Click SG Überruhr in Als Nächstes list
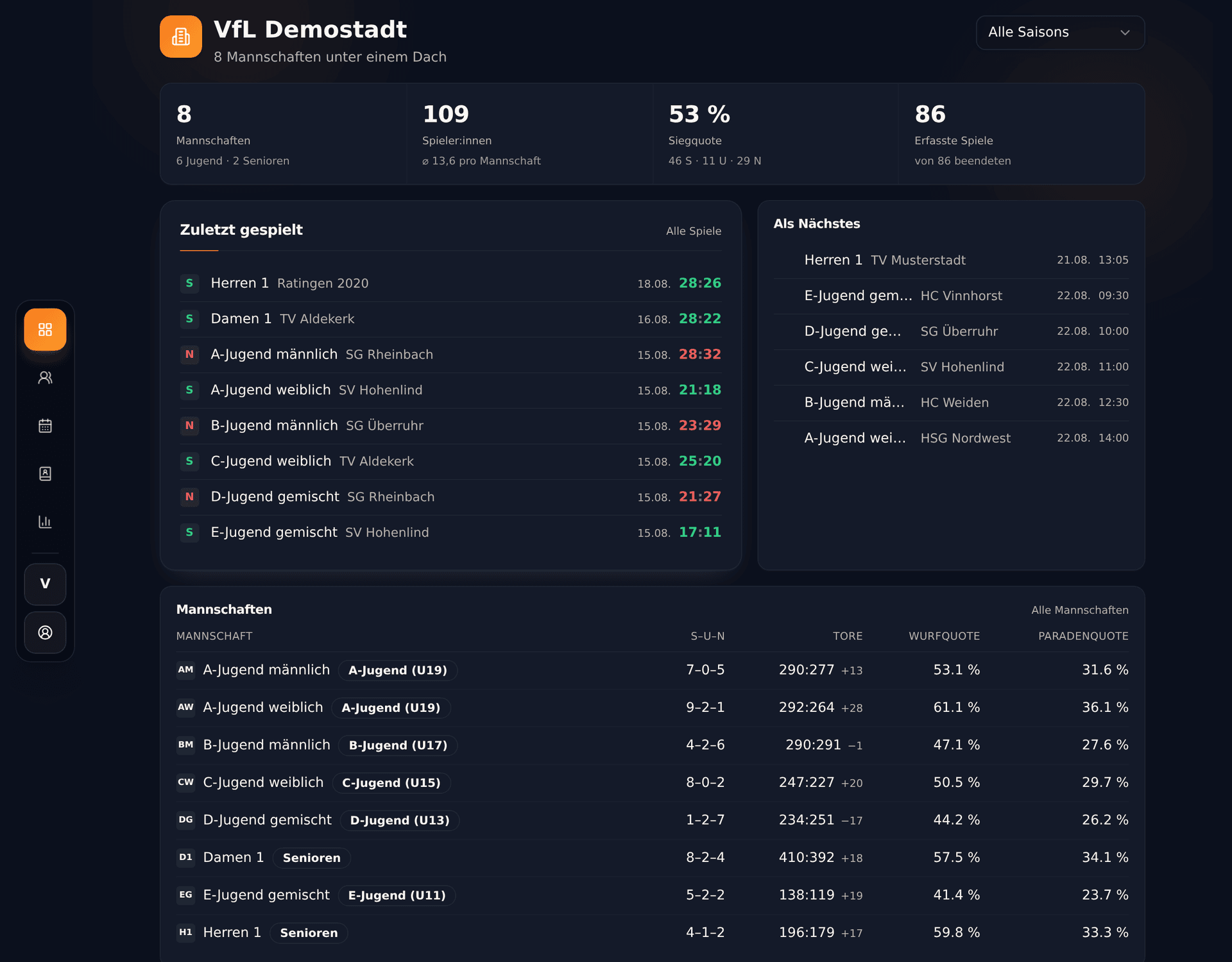 959,332
